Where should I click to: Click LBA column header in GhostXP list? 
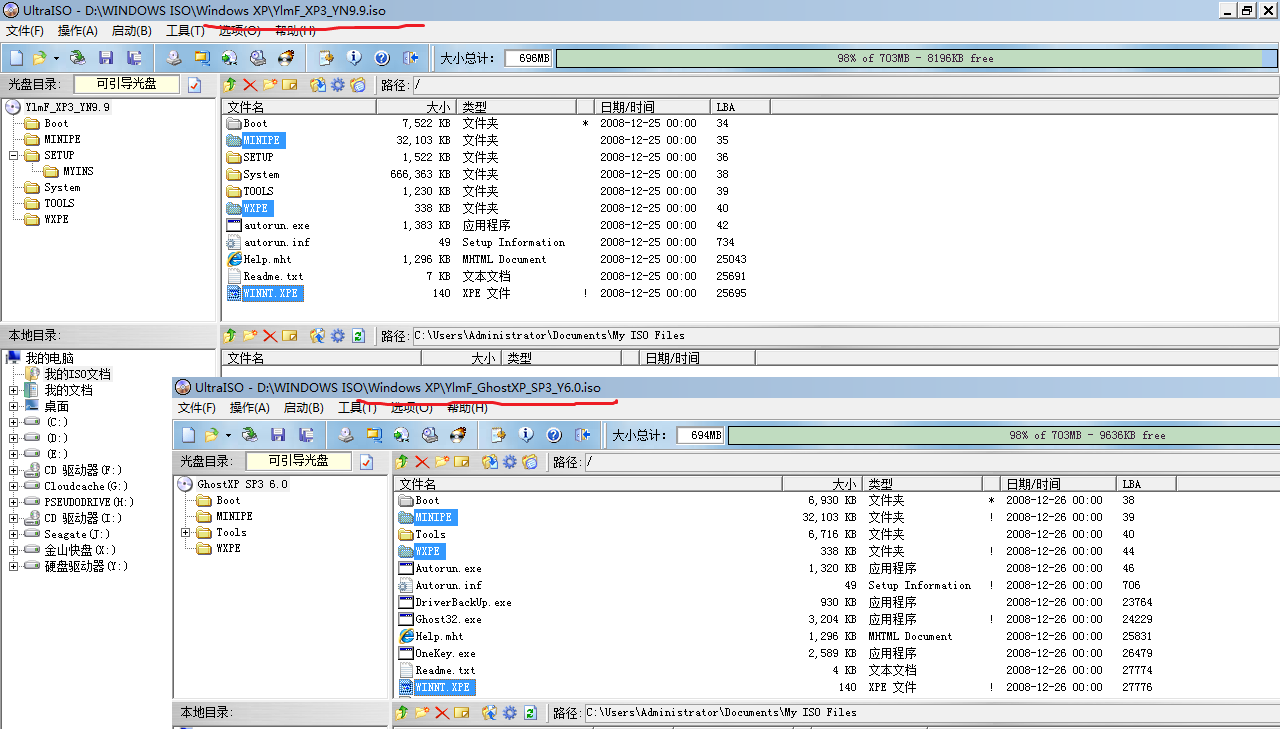click(x=1147, y=484)
